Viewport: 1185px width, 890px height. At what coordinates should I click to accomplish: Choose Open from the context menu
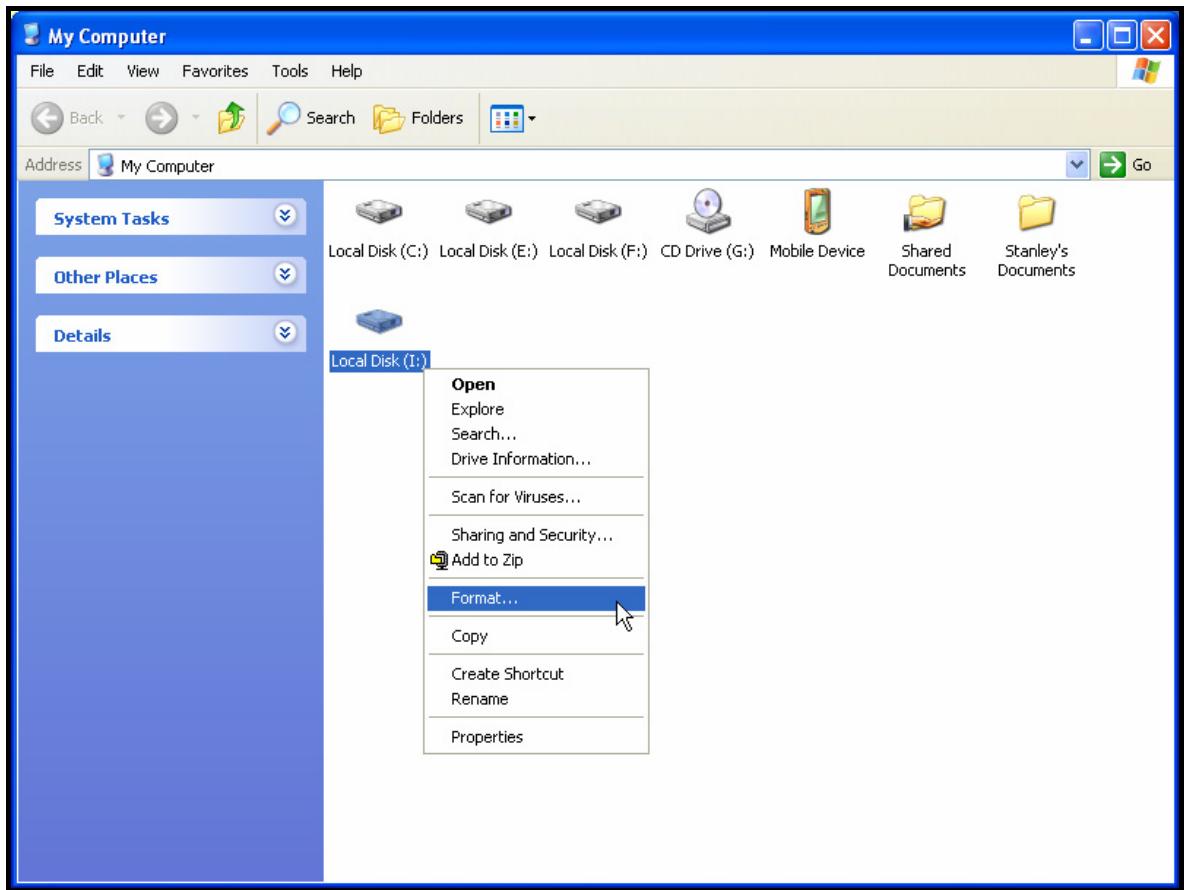coord(536,385)
